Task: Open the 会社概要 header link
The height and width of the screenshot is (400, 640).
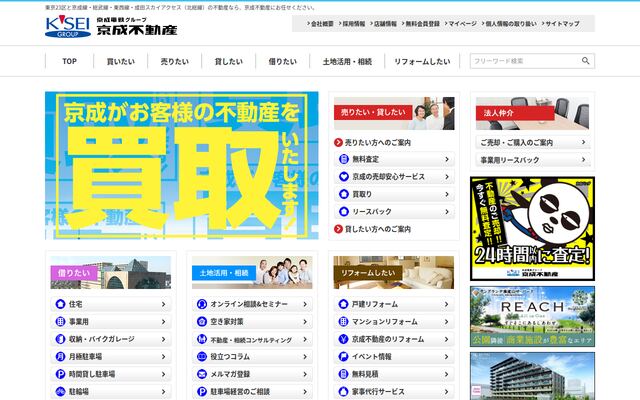Action: point(320,24)
